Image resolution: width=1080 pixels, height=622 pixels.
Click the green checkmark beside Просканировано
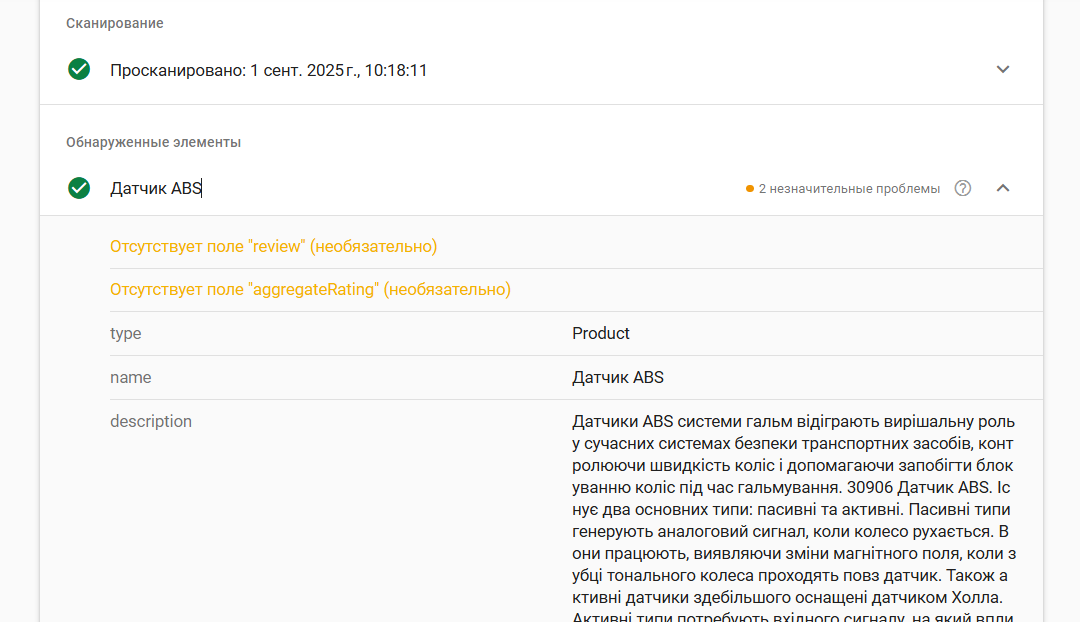(79, 70)
